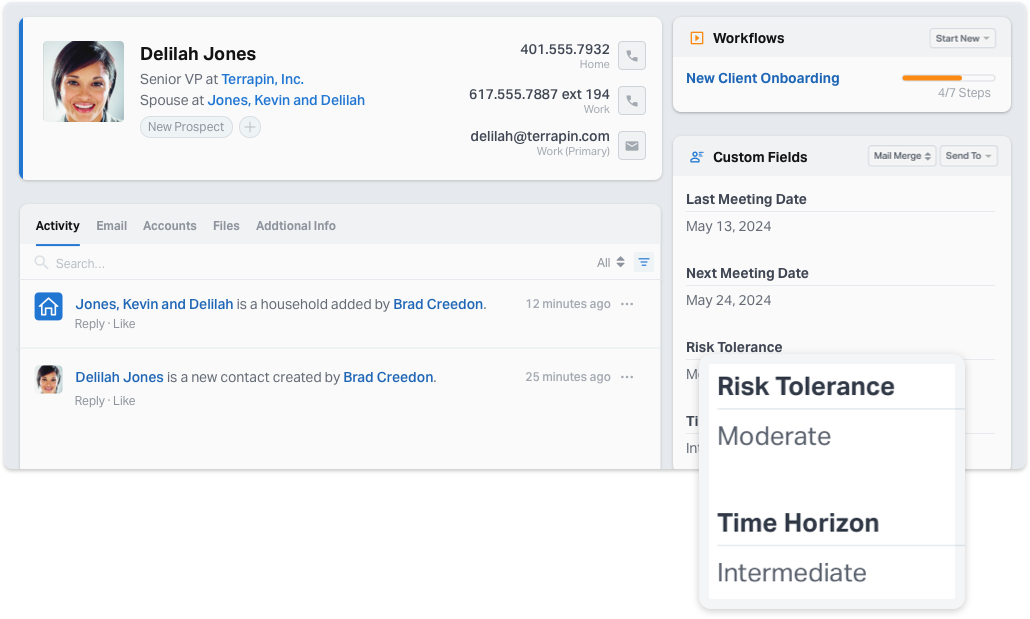The width and height of the screenshot is (1030, 619).
Task: Open the Mail Merge dropdown
Action: 902,156
